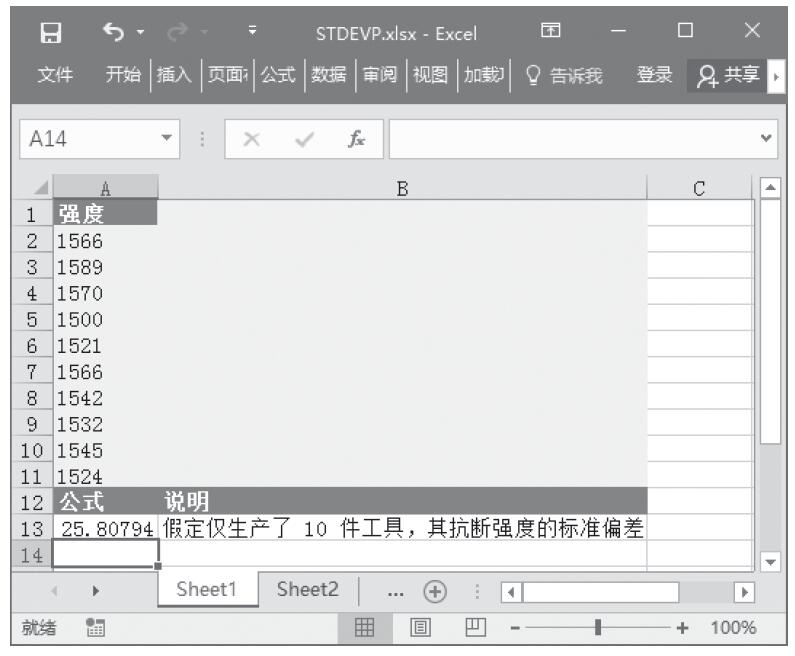Open Customize Quick Access Toolbar dropdown
795x656 pixels.
[254, 32]
